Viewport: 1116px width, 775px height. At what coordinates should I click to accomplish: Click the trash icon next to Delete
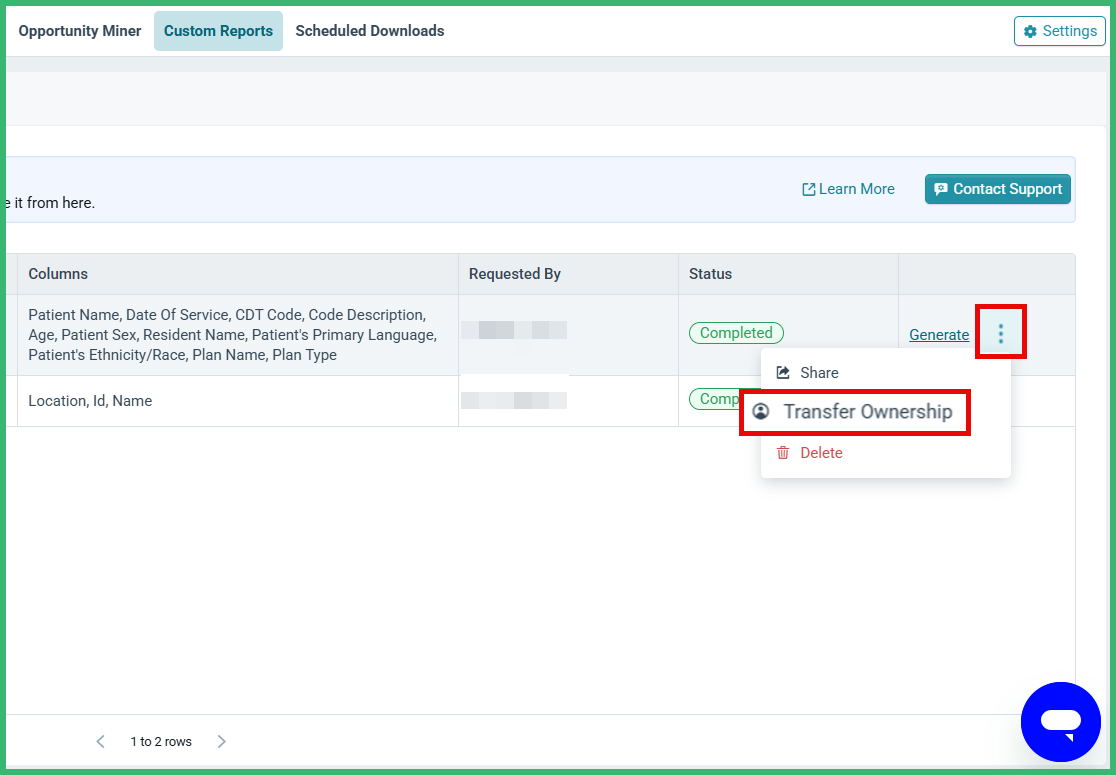(783, 452)
